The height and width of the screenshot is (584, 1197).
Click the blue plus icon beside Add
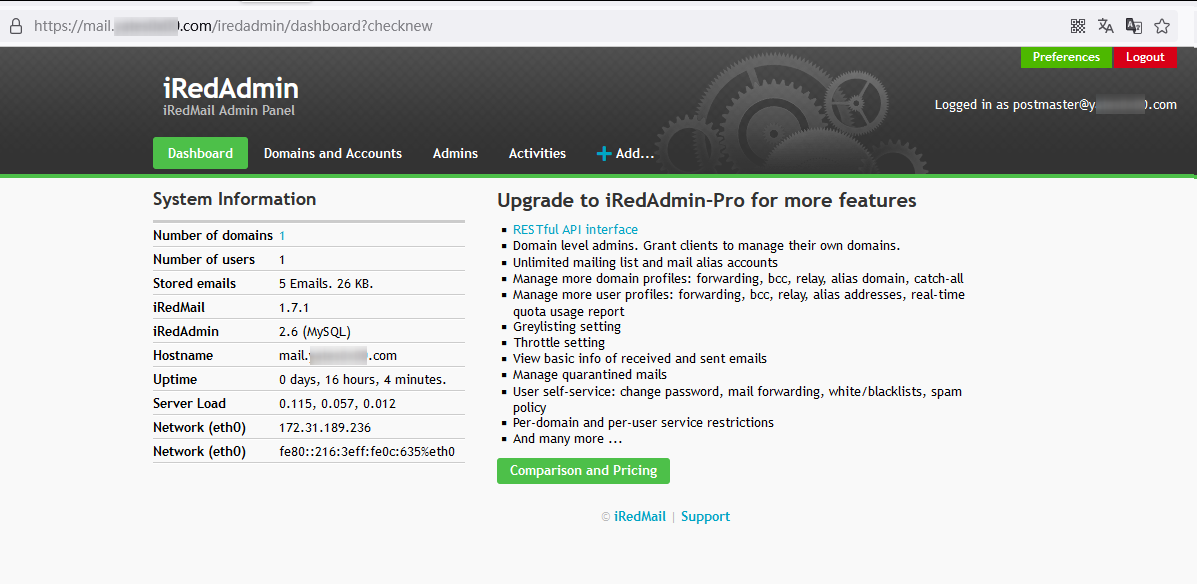pos(604,153)
